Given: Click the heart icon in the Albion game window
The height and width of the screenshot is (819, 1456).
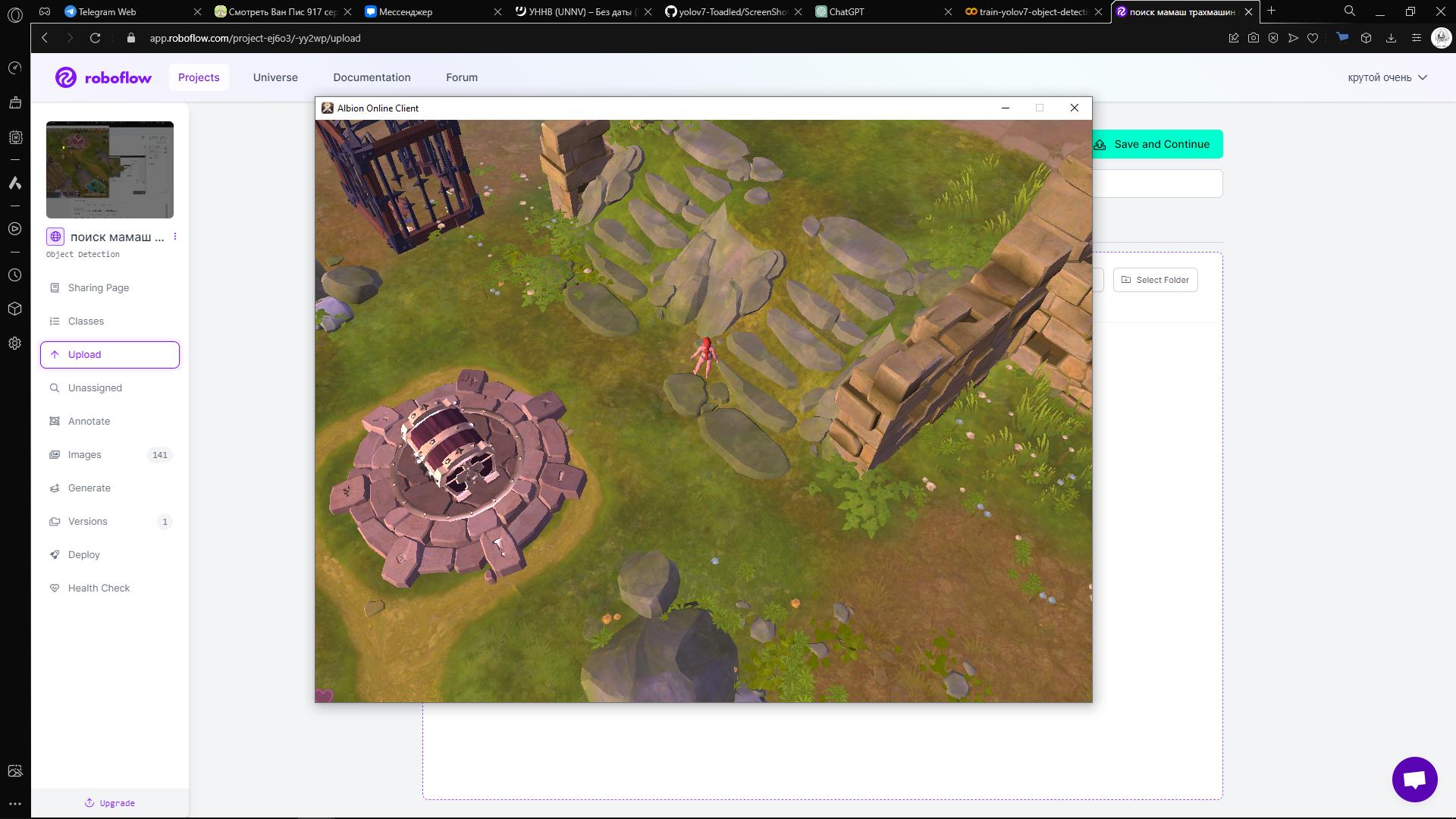Looking at the screenshot, I should pos(324,695).
